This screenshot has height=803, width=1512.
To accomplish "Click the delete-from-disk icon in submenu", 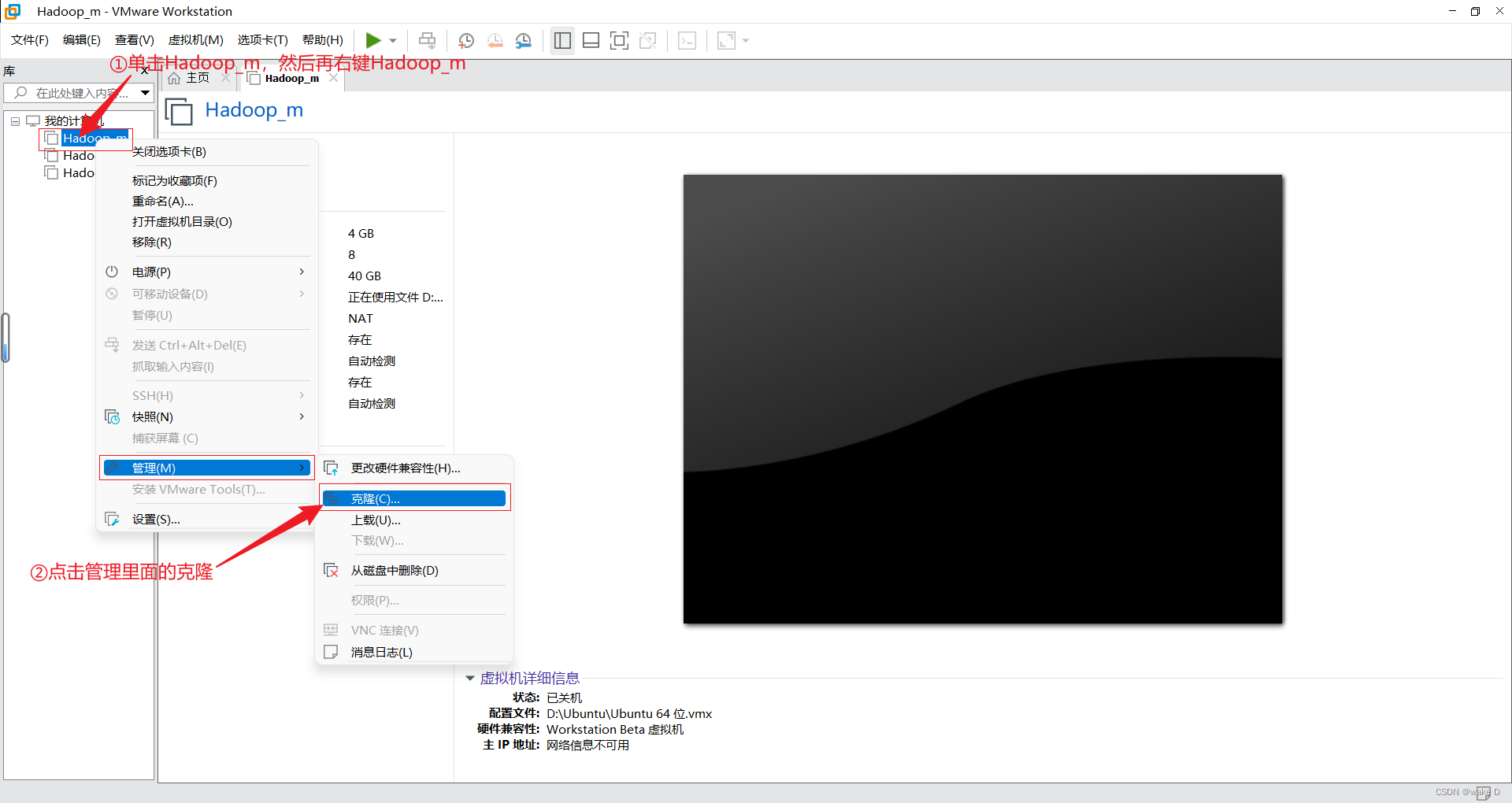I will point(332,571).
